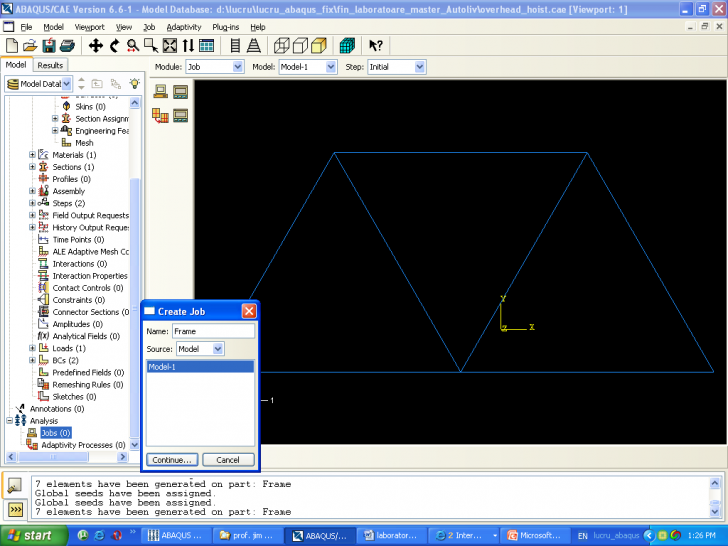Select the Pan View tool
Viewport: 728px width, 546px height.
97,46
